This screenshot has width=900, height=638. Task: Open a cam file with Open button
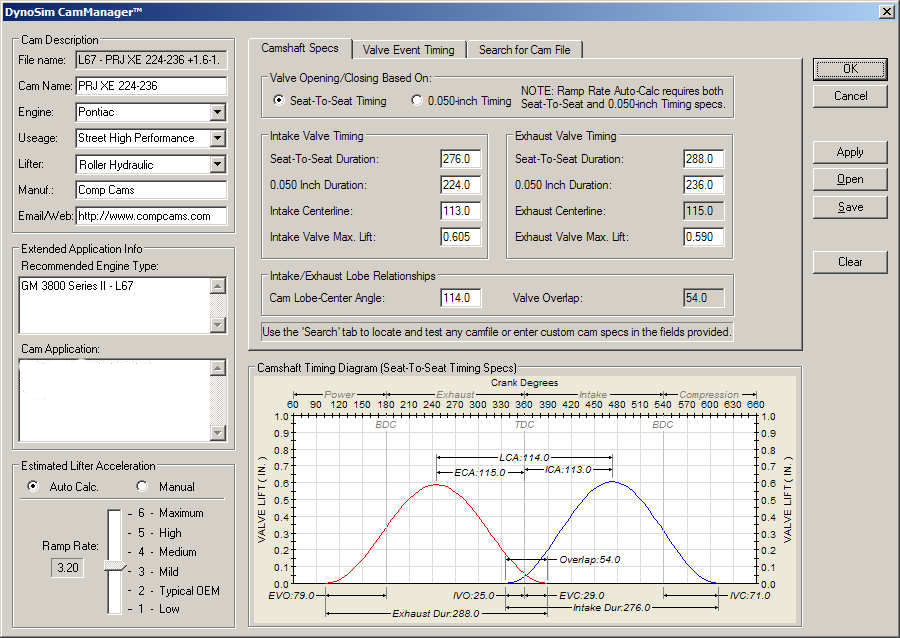tap(850, 179)
